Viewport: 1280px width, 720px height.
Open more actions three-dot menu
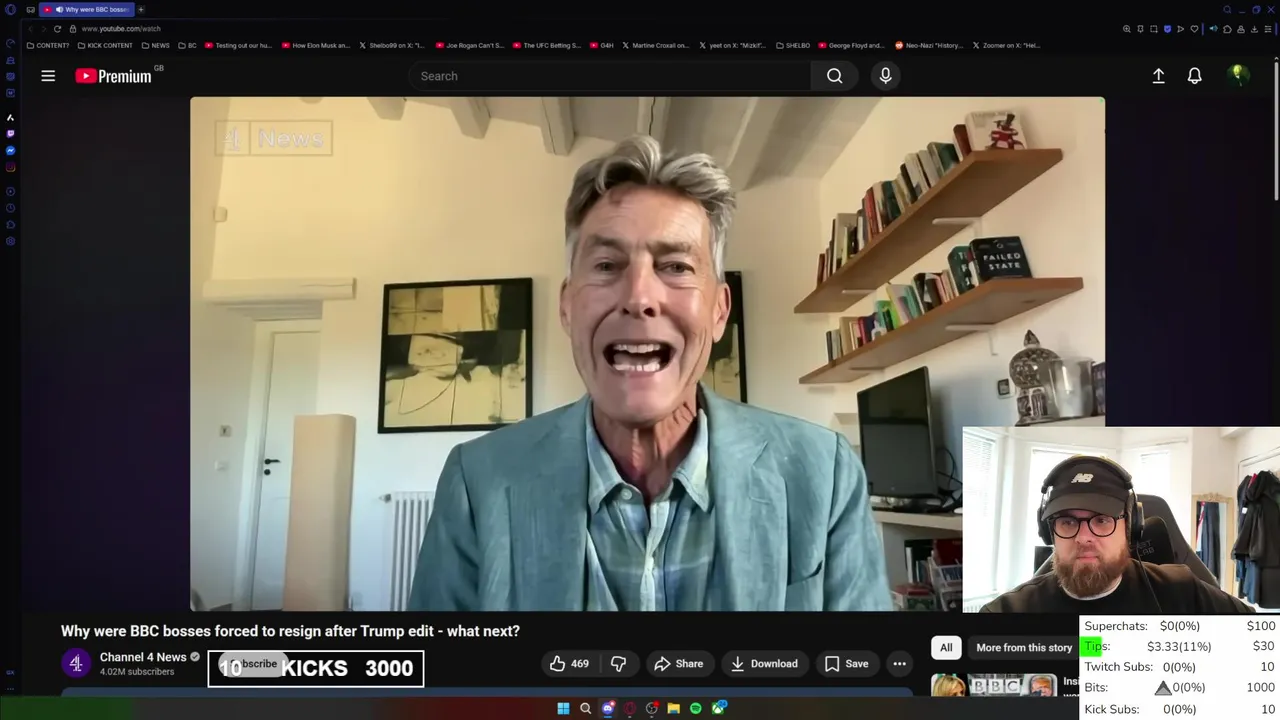coord(899,664)
